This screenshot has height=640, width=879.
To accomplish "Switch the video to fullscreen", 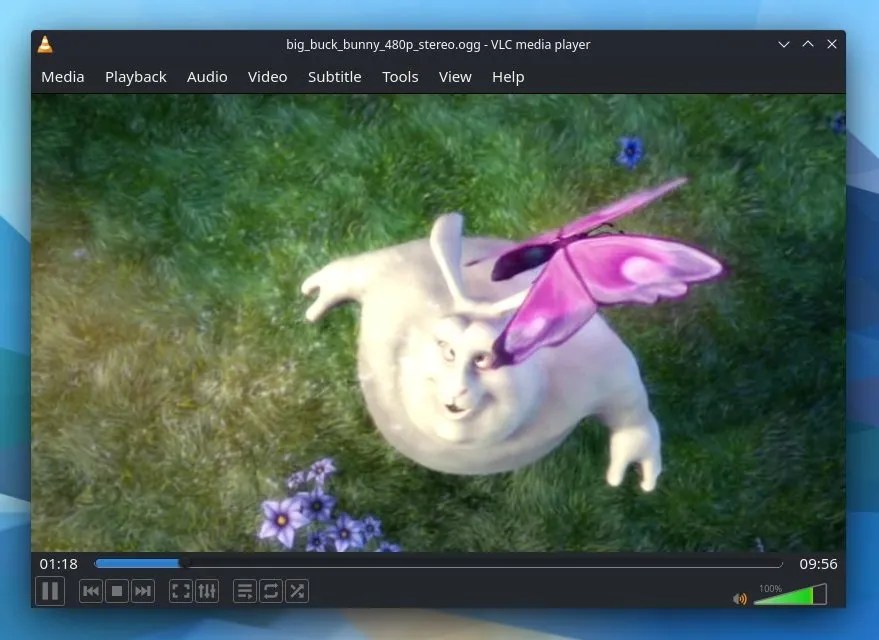I will coord(181,591).
